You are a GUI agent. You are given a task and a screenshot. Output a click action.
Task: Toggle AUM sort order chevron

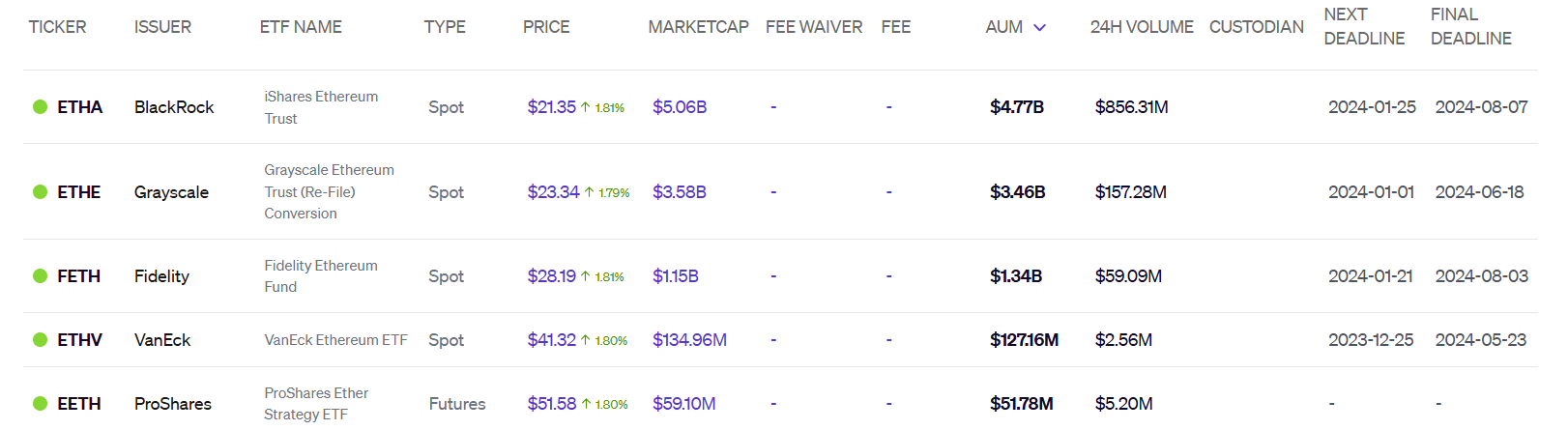pos(1040,28)
